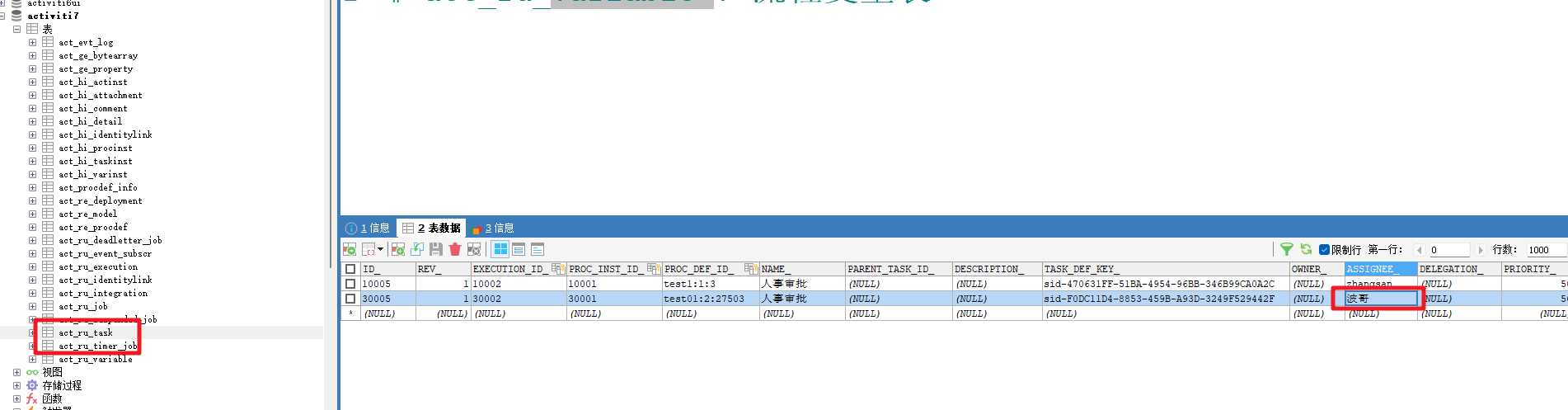Open the 1 信息 tab

(x=368, y=228)
